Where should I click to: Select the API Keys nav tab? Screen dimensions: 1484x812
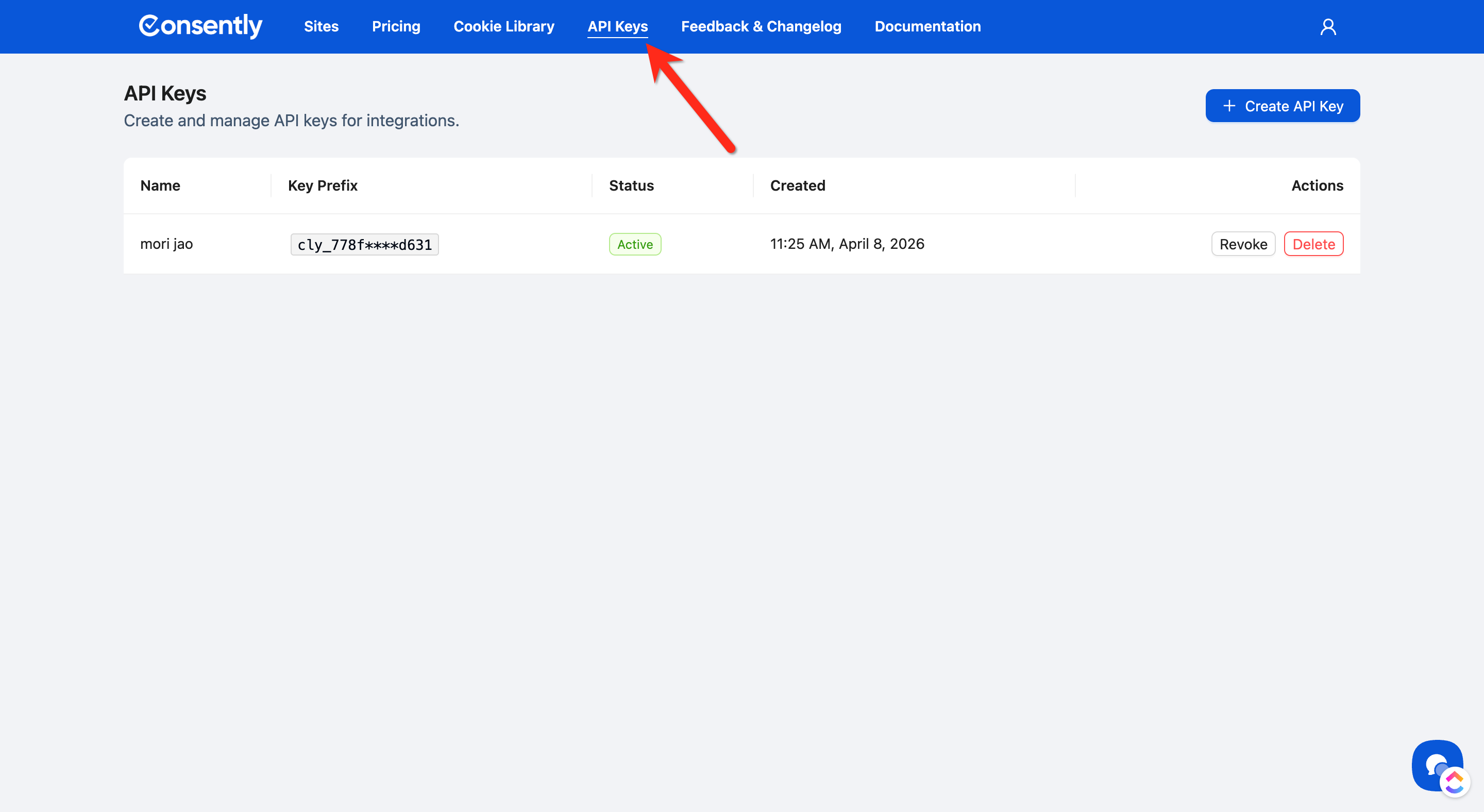pyautogui.click(x=618, y=26)
